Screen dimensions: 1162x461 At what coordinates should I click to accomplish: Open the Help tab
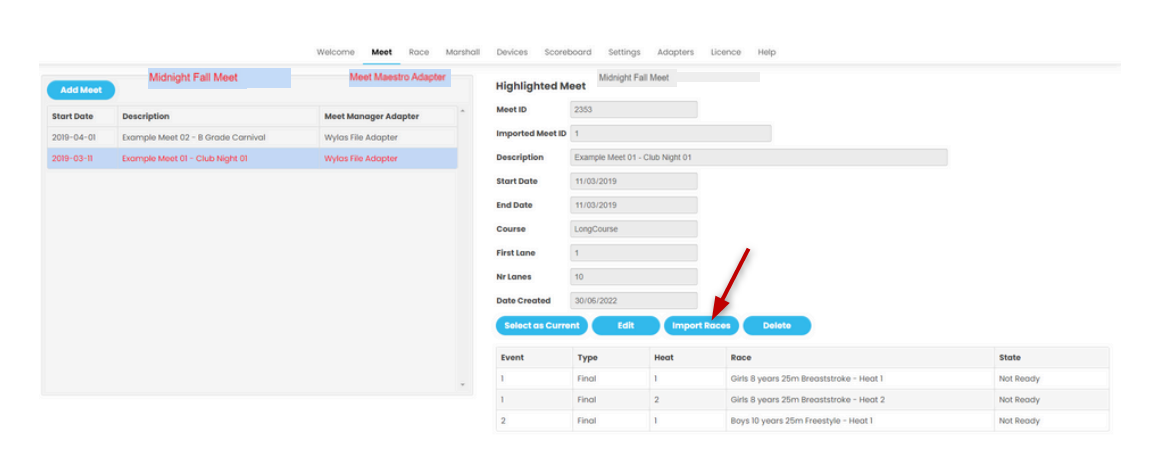pos(766,52)
